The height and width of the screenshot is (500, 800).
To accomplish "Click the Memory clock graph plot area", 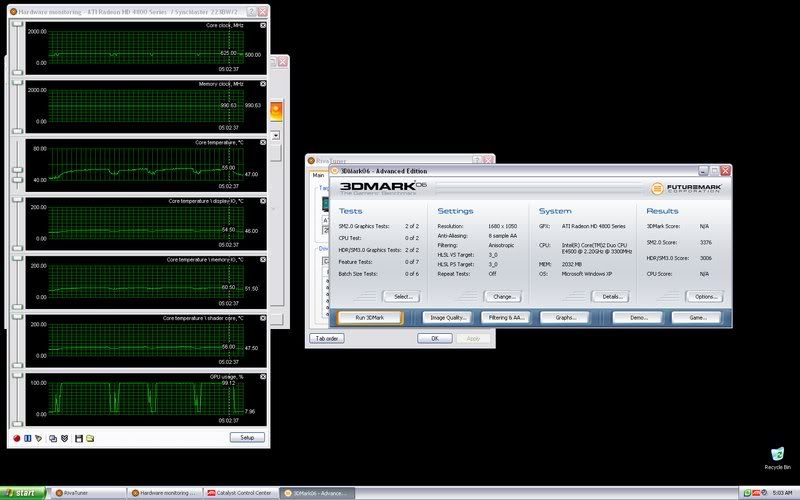I will 146,106.
